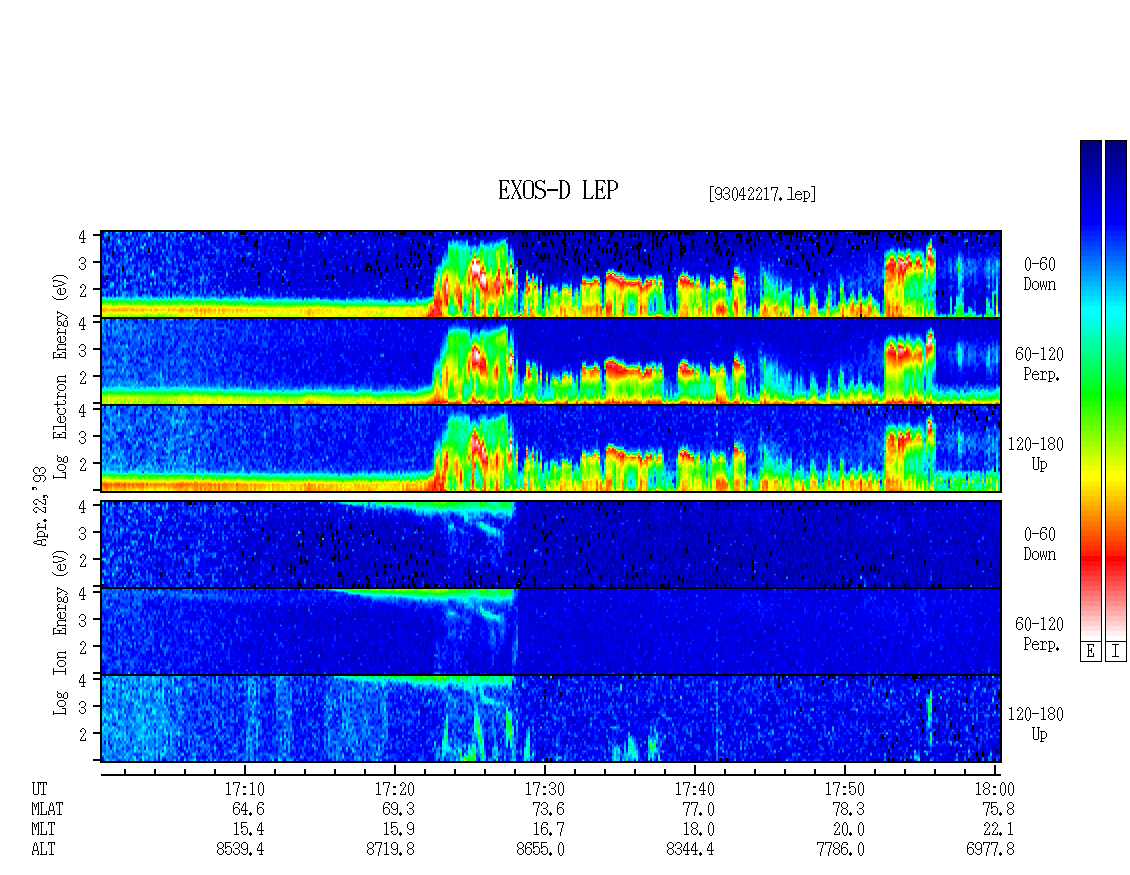This screenshot has width=1130, height=875.
Task: Click the Log Ion Energy (eV) axis label
Action: click(60, 633)
